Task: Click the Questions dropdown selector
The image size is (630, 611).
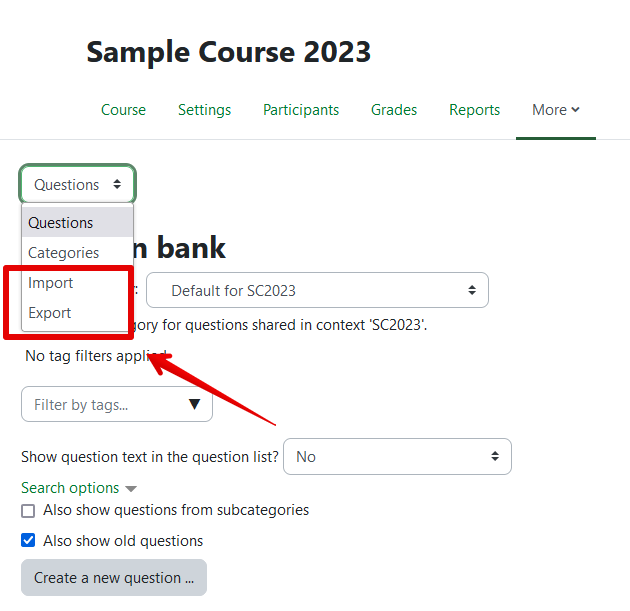Action: (x=78, y=185)
